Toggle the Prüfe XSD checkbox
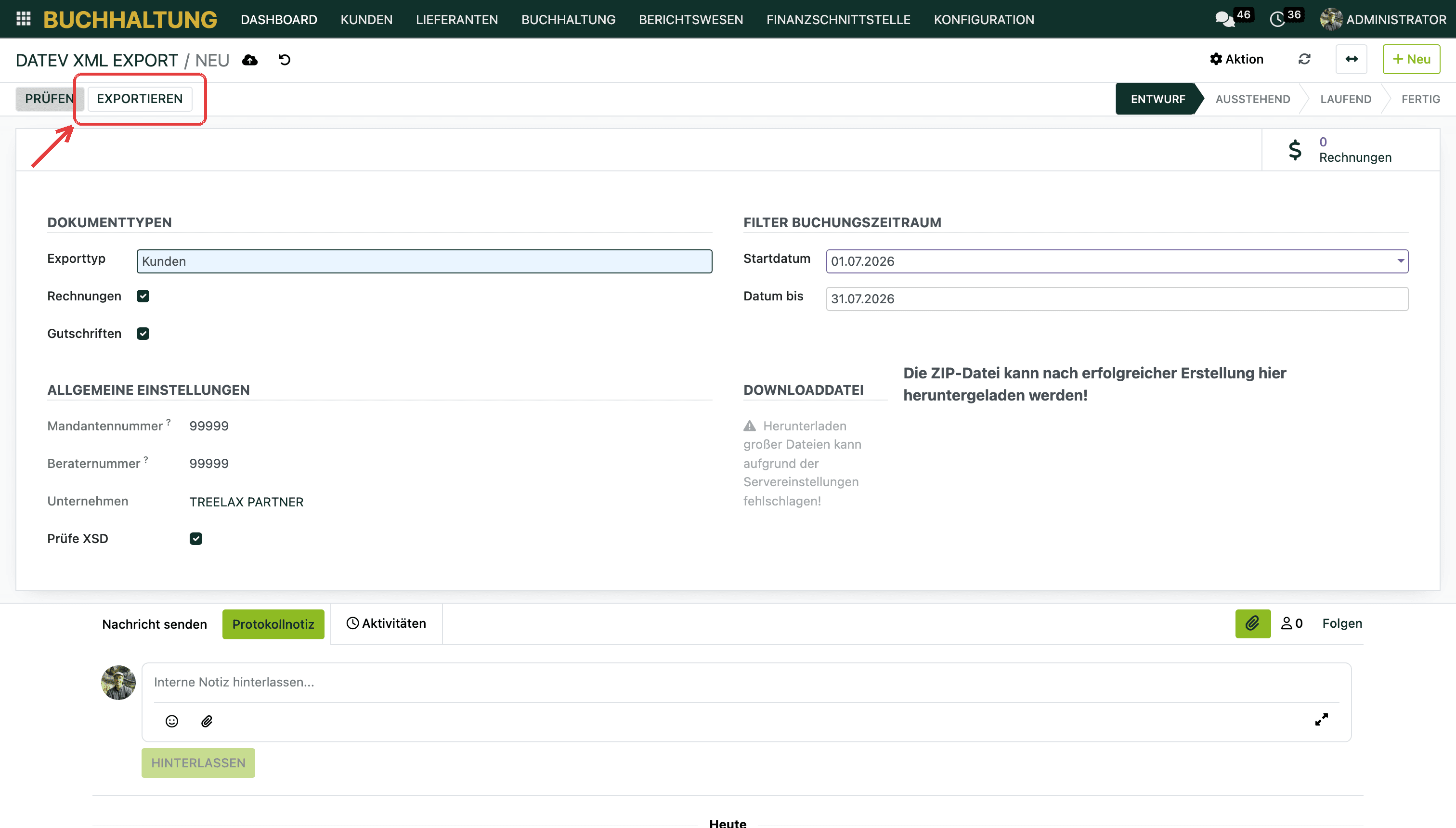The width and height of the screenshot is (1456, 828). 196,539
